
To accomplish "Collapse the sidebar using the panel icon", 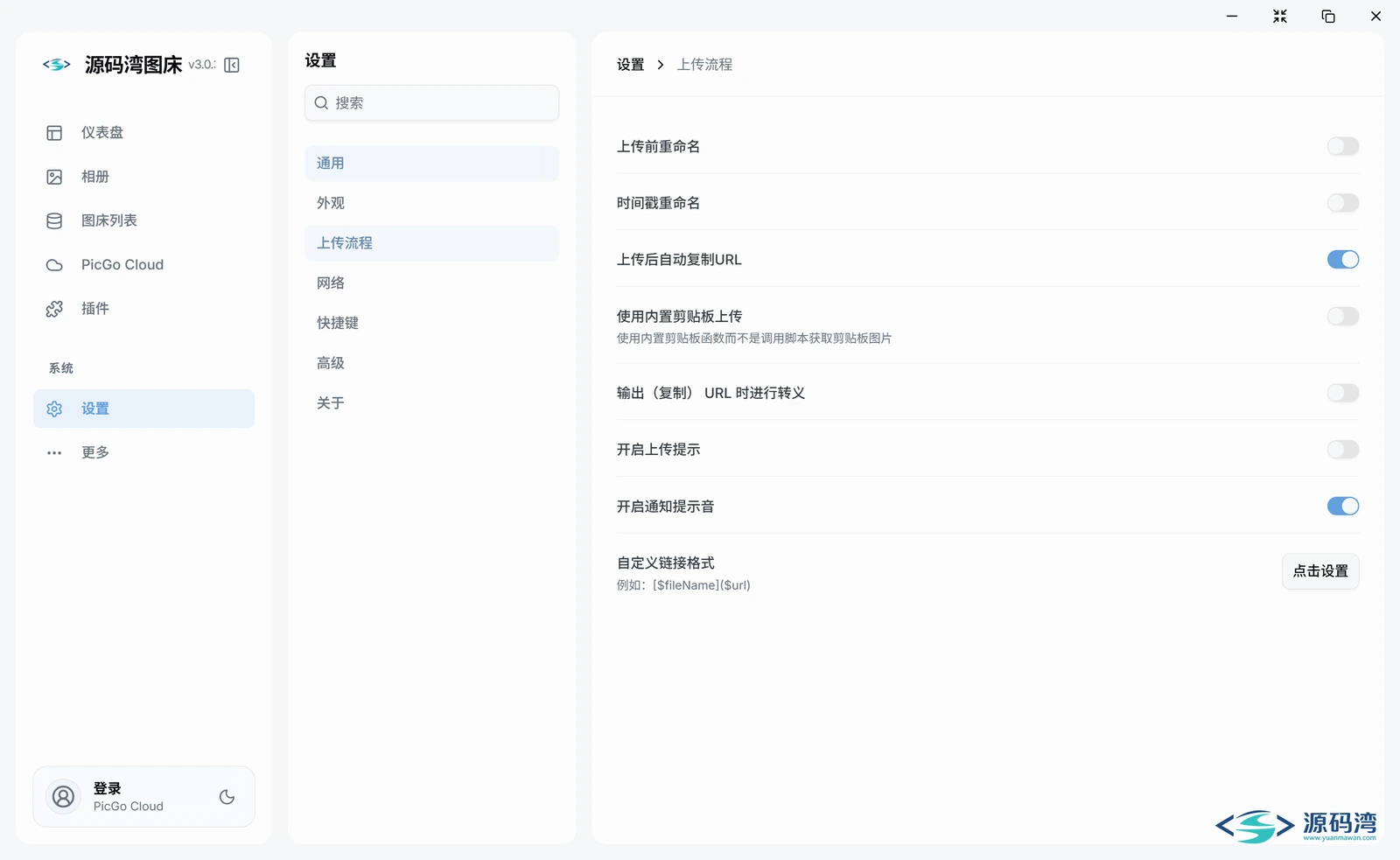I will pos(232,65).
